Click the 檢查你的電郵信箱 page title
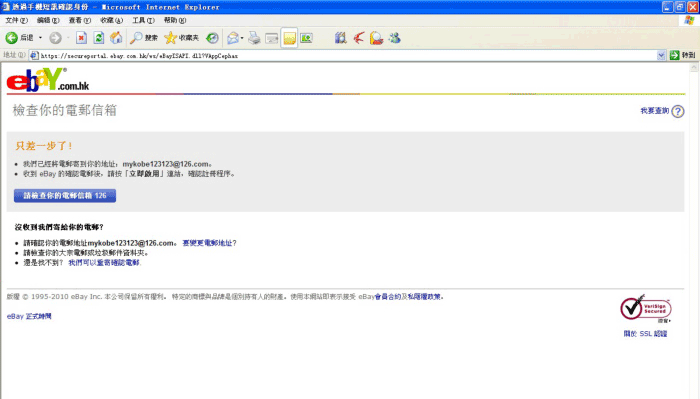Viewport: 700px width, 399px height. click(65, 110)
